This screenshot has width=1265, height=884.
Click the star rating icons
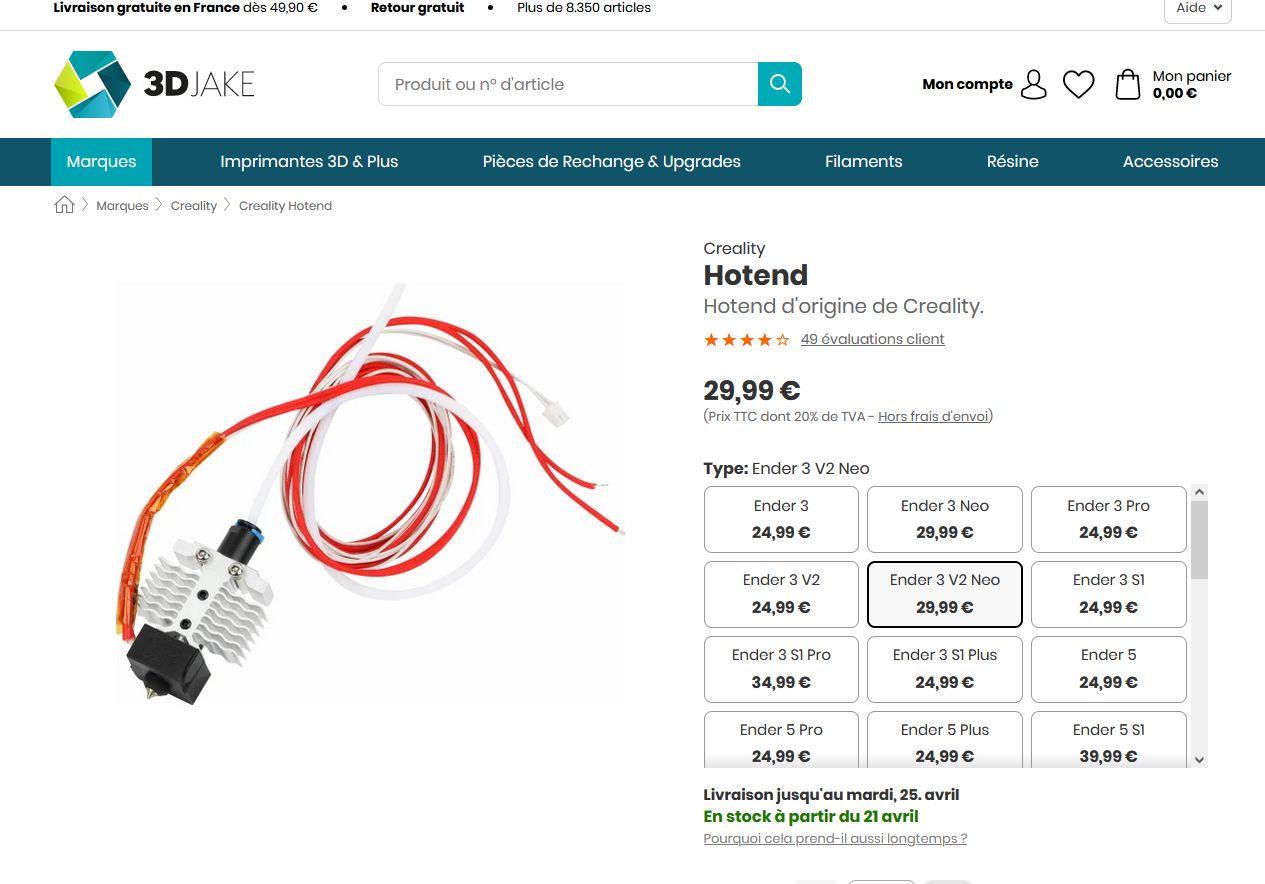[x=746, y=340]
